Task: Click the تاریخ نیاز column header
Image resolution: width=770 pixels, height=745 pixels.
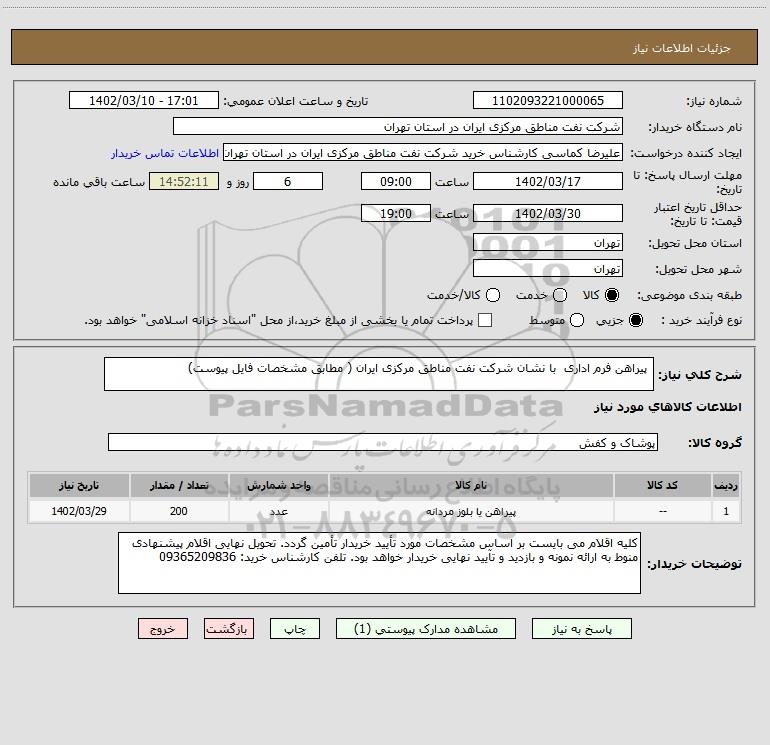Action: (79, 485)
